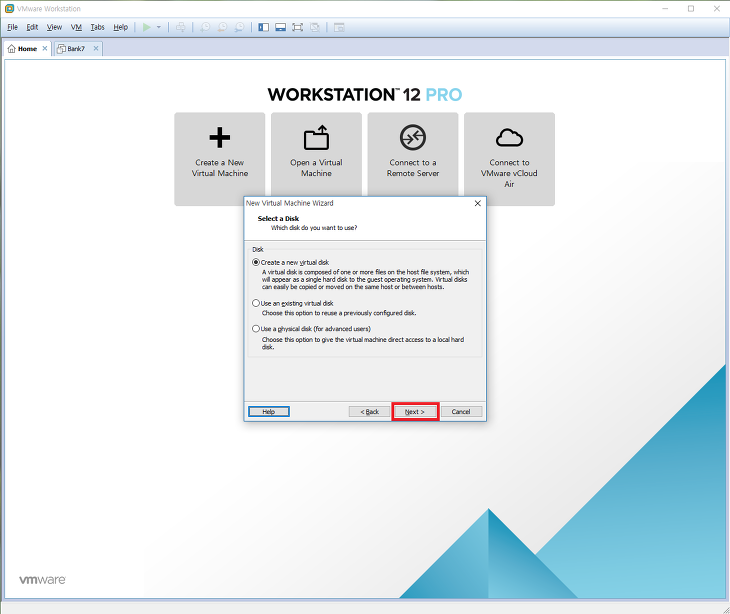This screenshot has height=614, width=730.
Task: Open the Tabs menu
Action: pos(97,27)
